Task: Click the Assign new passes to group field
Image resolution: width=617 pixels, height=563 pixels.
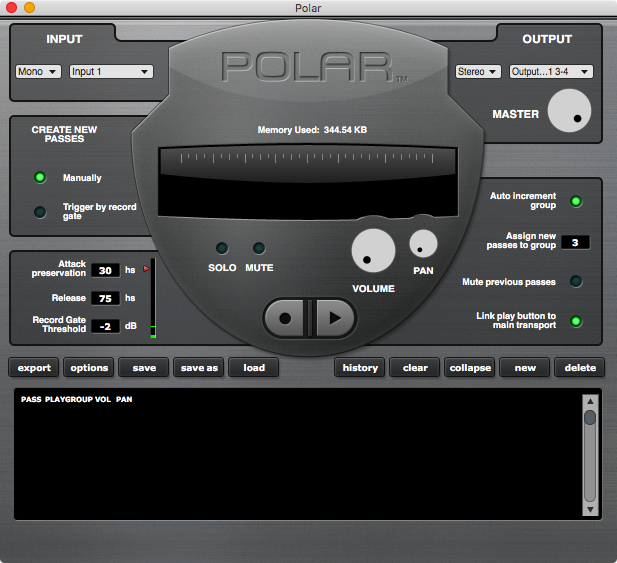Action: 575,243
